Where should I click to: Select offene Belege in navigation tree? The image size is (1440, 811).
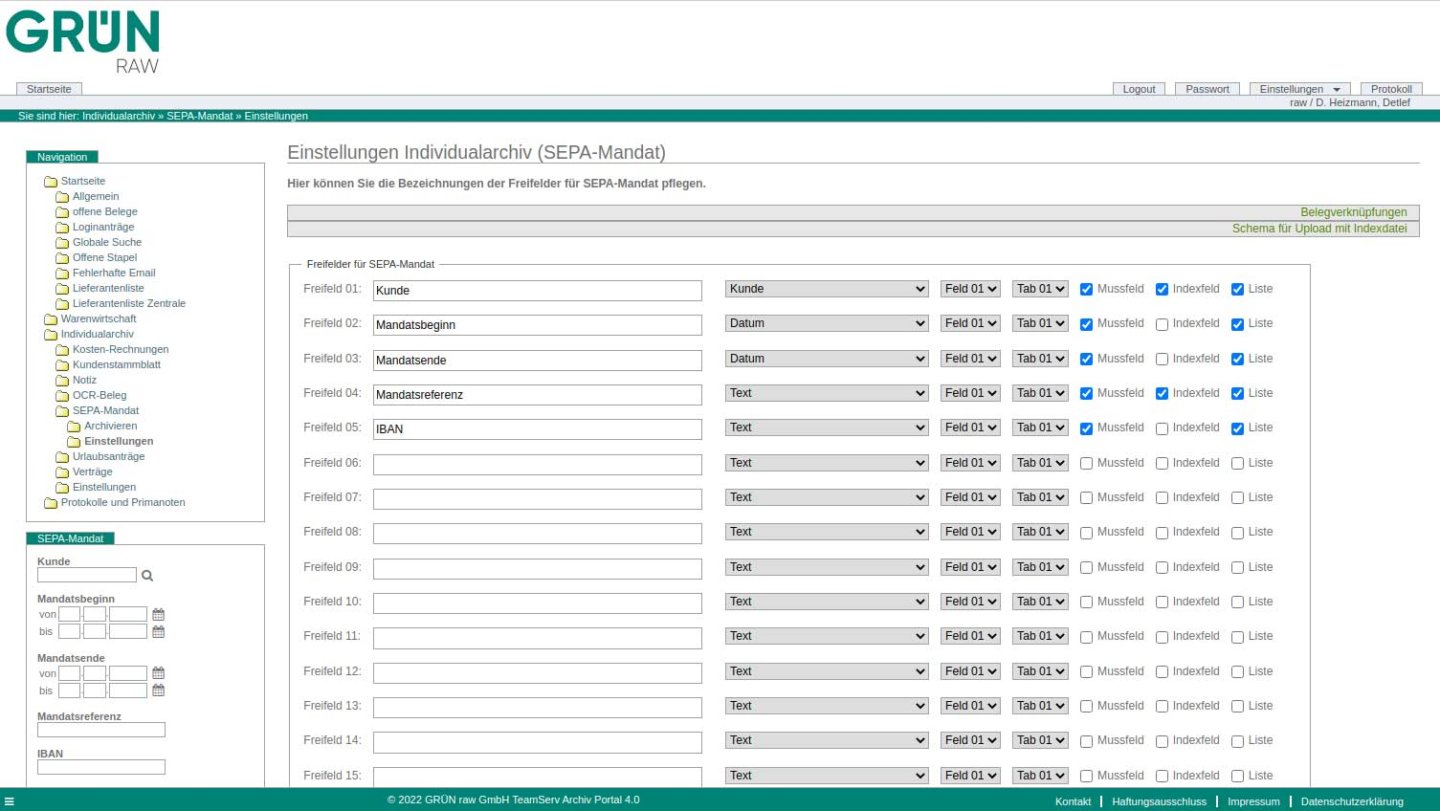click(105, 212)
